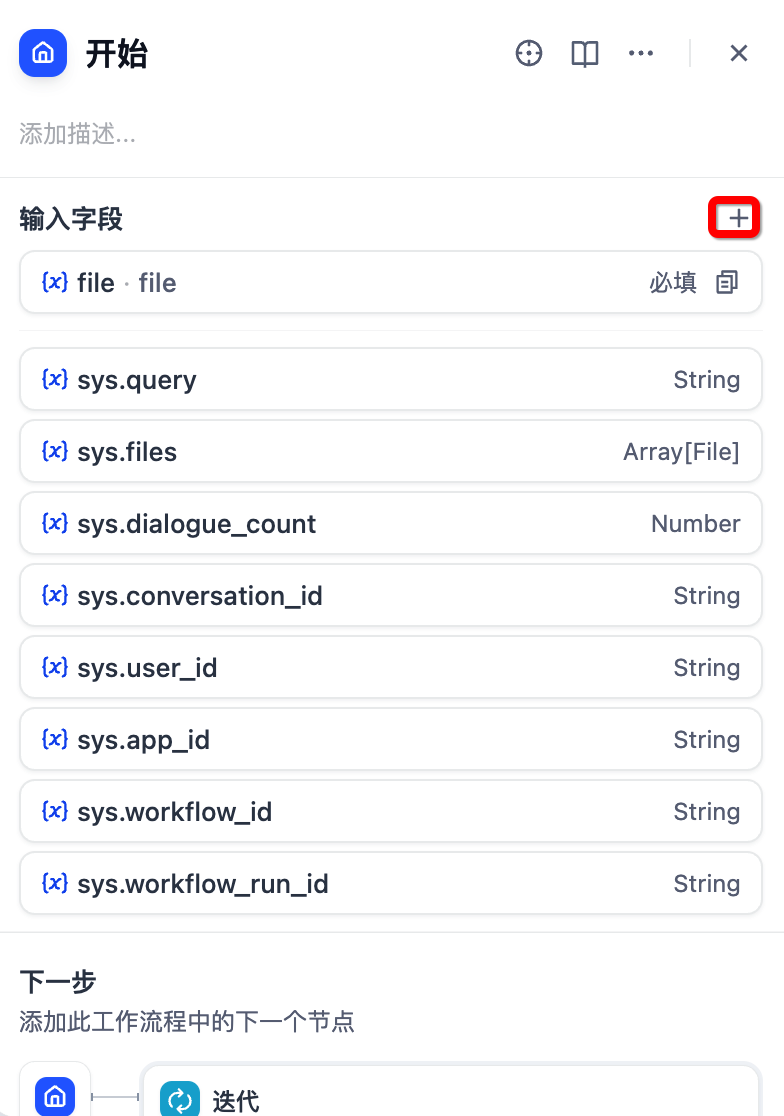784x1116 pixels.
Task: Close the Start node panel
Action: point(738,53)
